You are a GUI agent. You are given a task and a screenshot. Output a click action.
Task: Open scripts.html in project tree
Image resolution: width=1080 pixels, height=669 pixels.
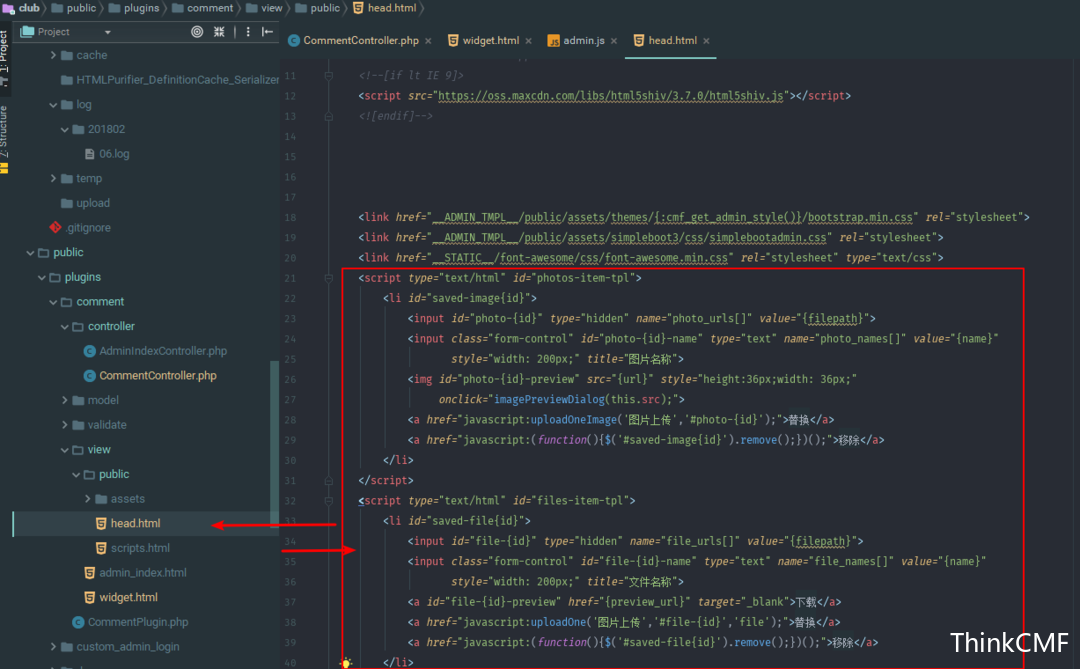(x=133, y=548)
